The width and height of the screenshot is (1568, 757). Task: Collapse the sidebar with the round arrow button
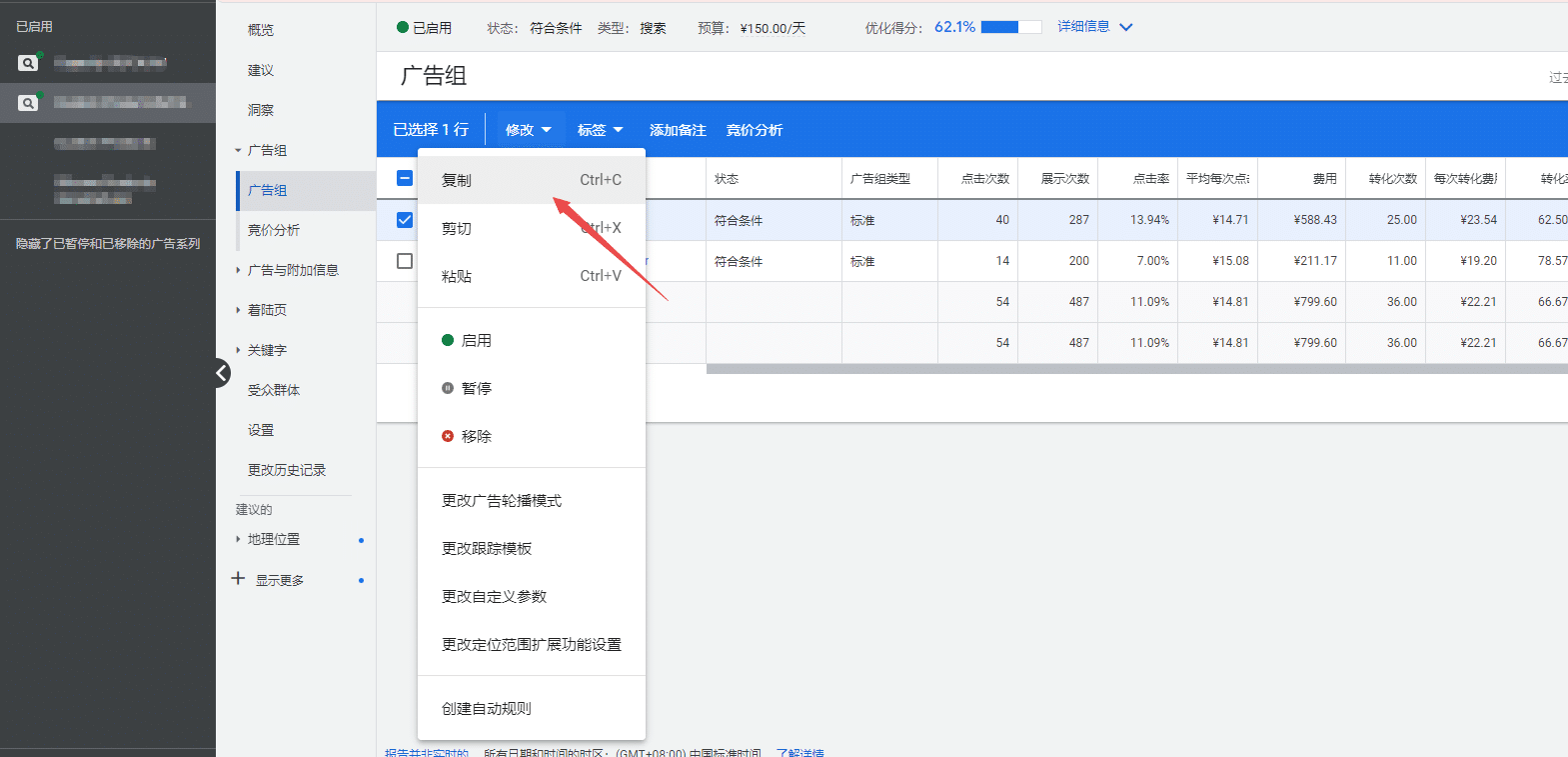click(x=222, y=373)
